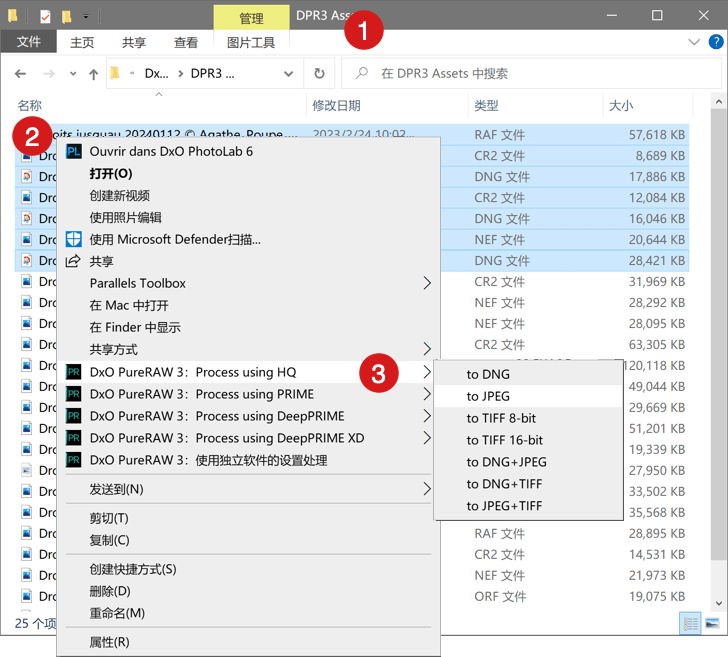Choose 剪切(T) in the context menu

tap(249, 518)
